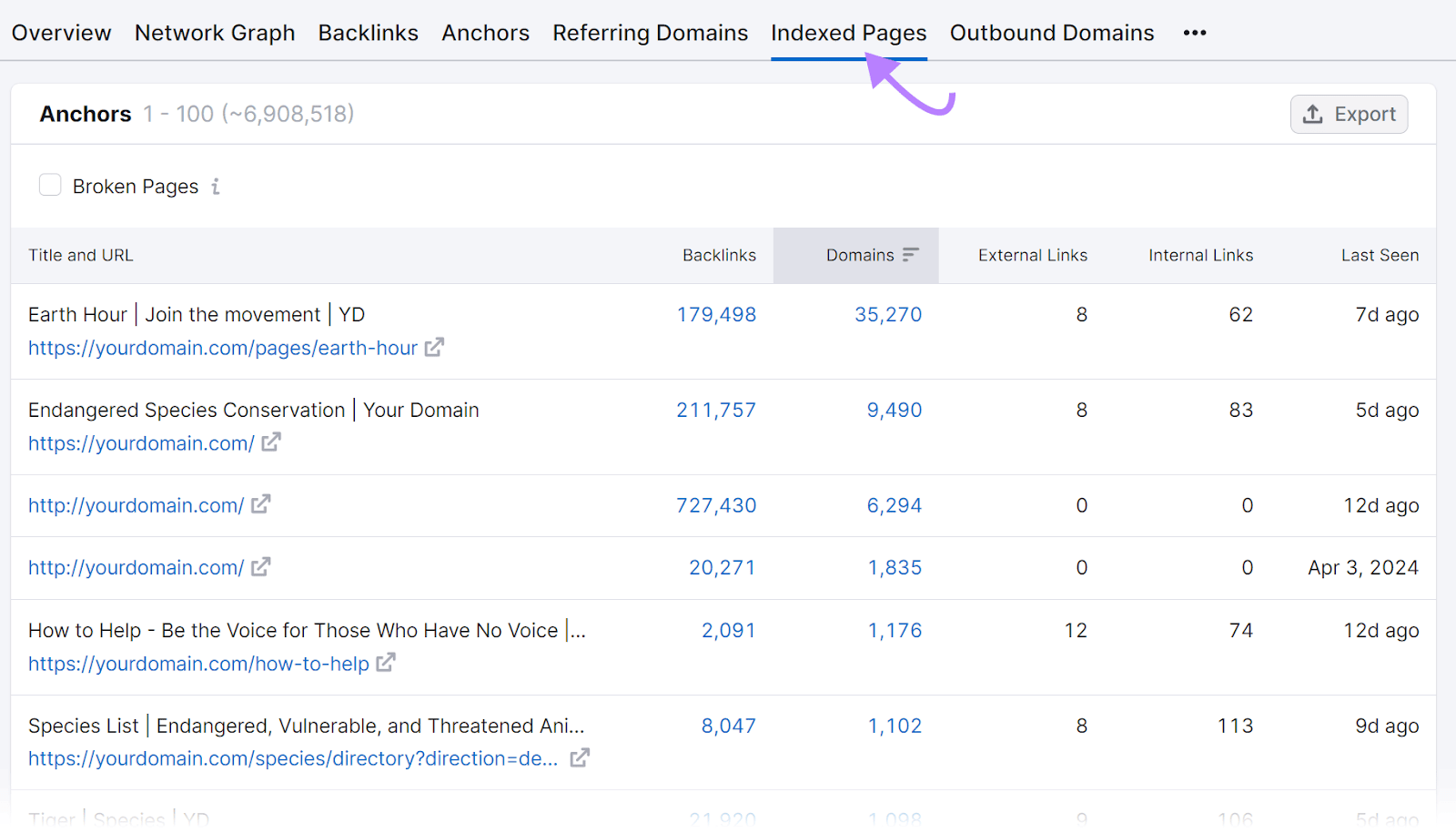Click the sort icon on Domains column

click(x=911, y=255)
